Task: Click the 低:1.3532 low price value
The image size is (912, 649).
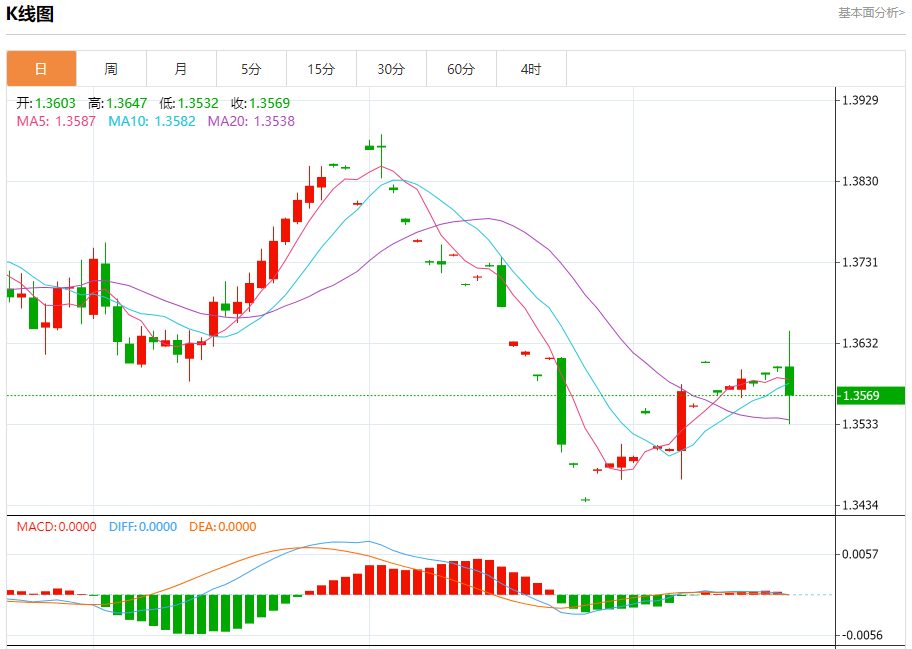Action: pyautogui.click(x=189, y=103)
